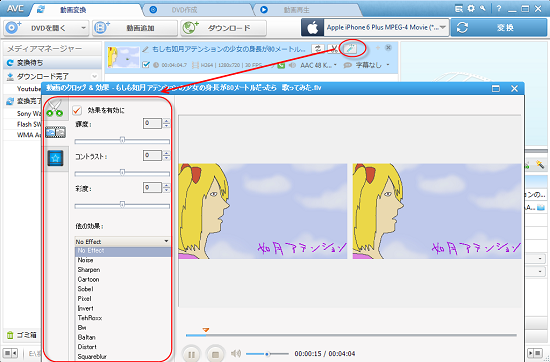
Task: Click the ダウンロード button
Action: (x=223, y=28)
